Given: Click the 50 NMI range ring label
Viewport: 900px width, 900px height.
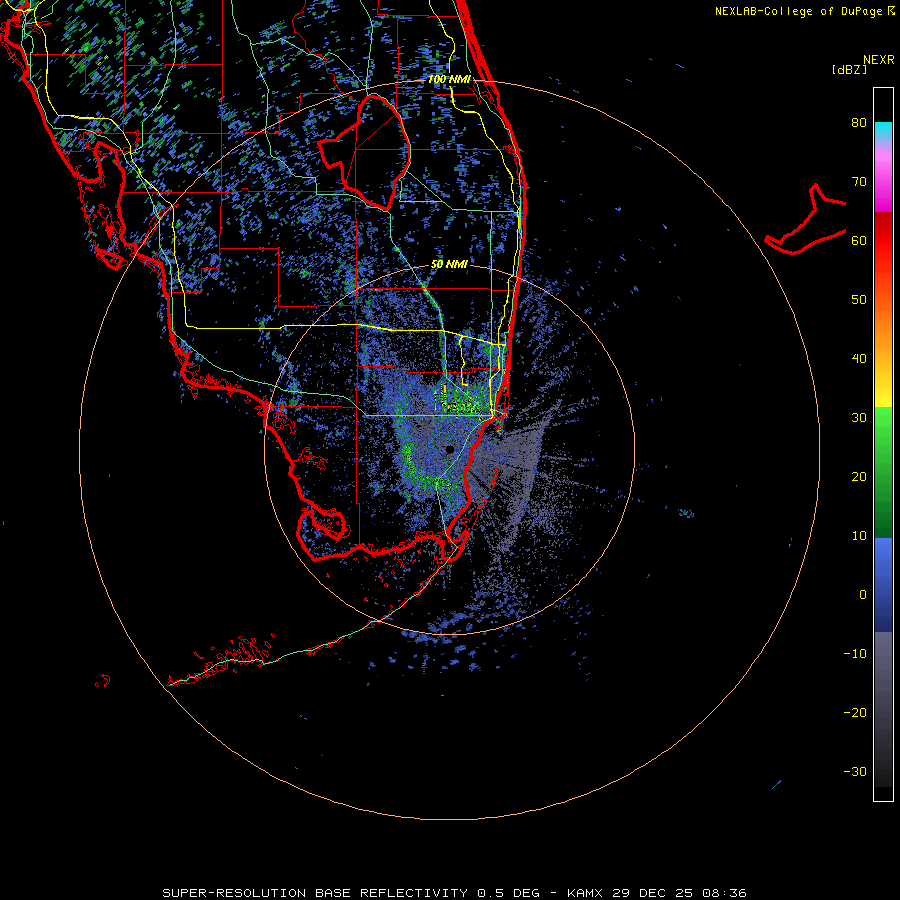Looking at the screenshot, I should (x=449, y=264).
